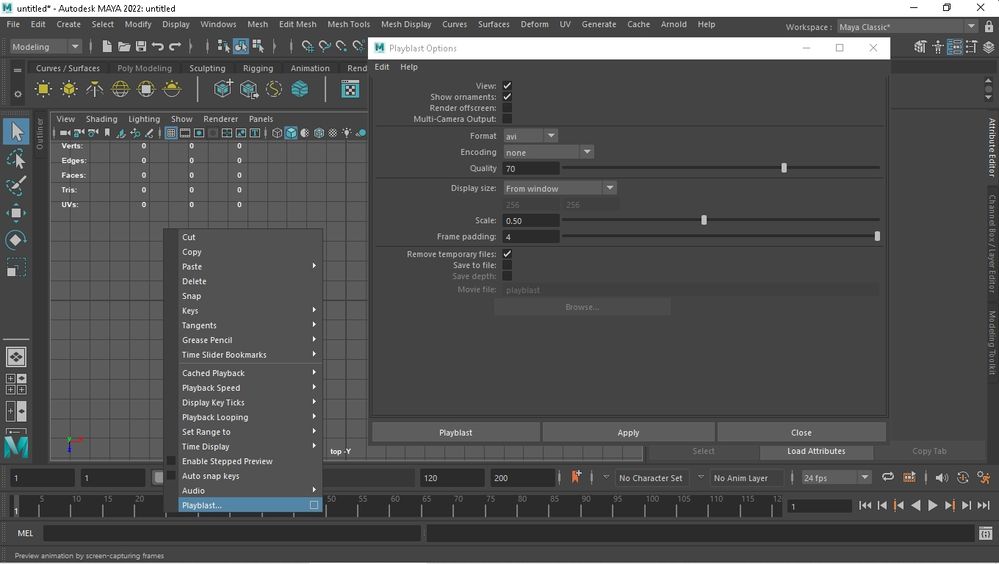Open Playblast option box square
Screen dimensions: 999x564
(x=314, y=505)
